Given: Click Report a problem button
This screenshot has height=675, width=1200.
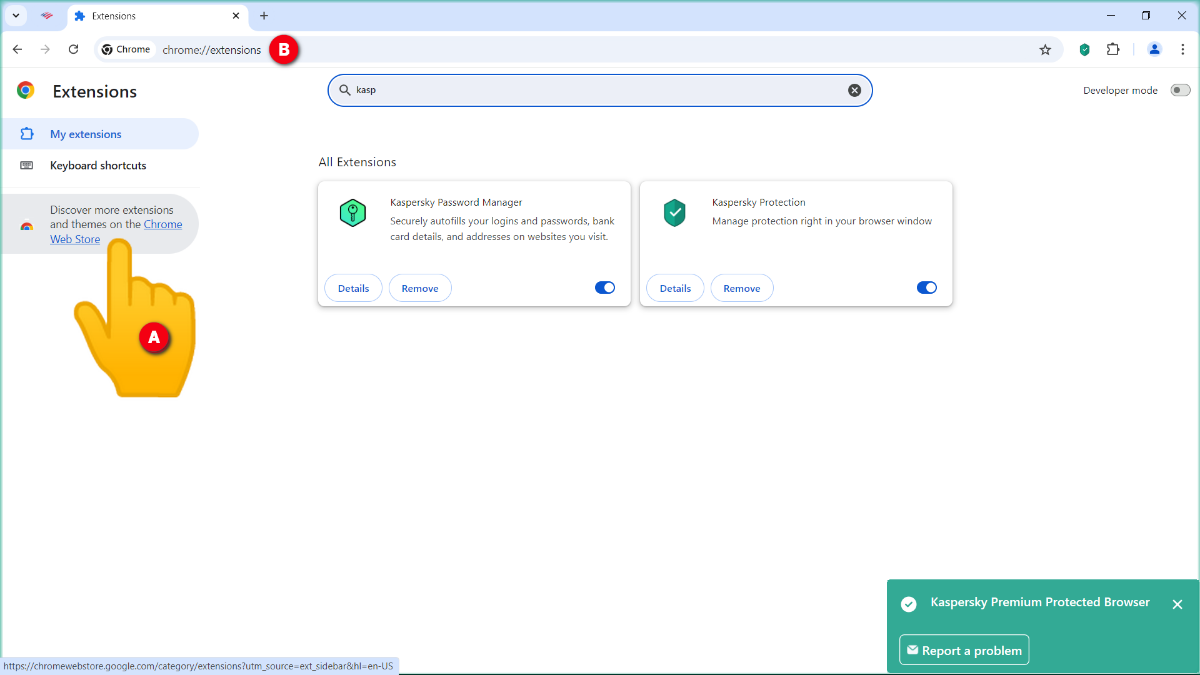Looking at the screenshot, I should tap(964, 650).
